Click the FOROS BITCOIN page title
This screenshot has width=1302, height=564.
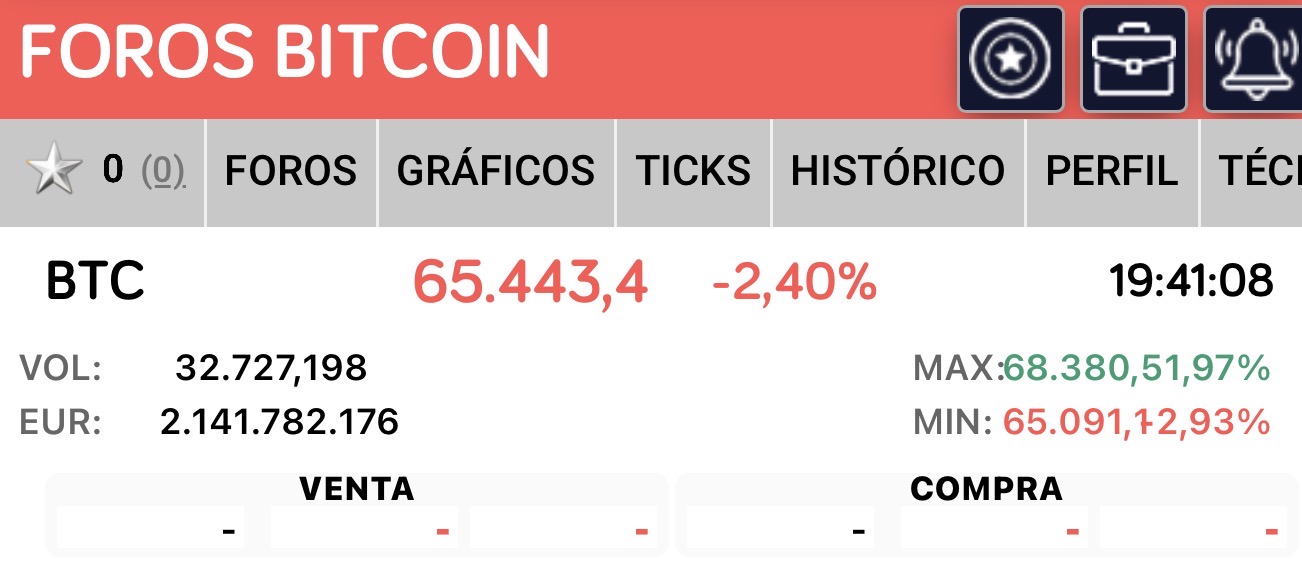coord(285,51)
